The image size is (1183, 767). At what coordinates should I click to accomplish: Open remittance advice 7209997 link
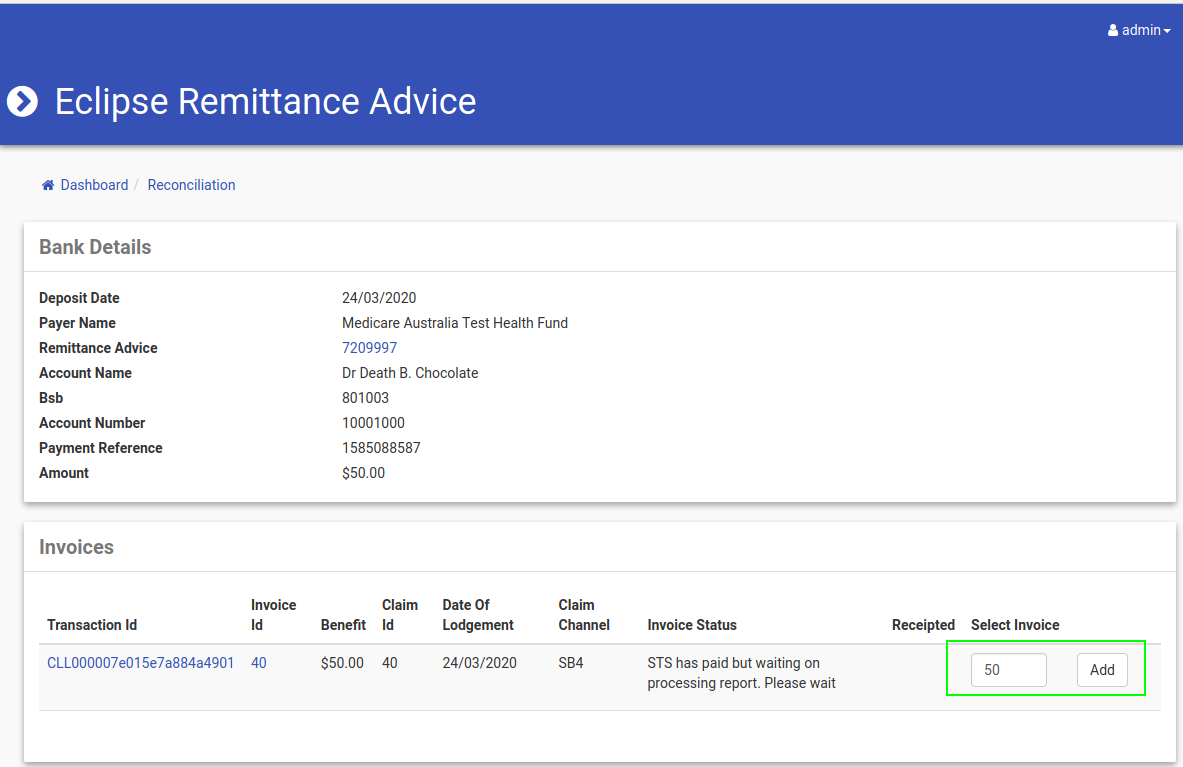(x=369, y=348)
